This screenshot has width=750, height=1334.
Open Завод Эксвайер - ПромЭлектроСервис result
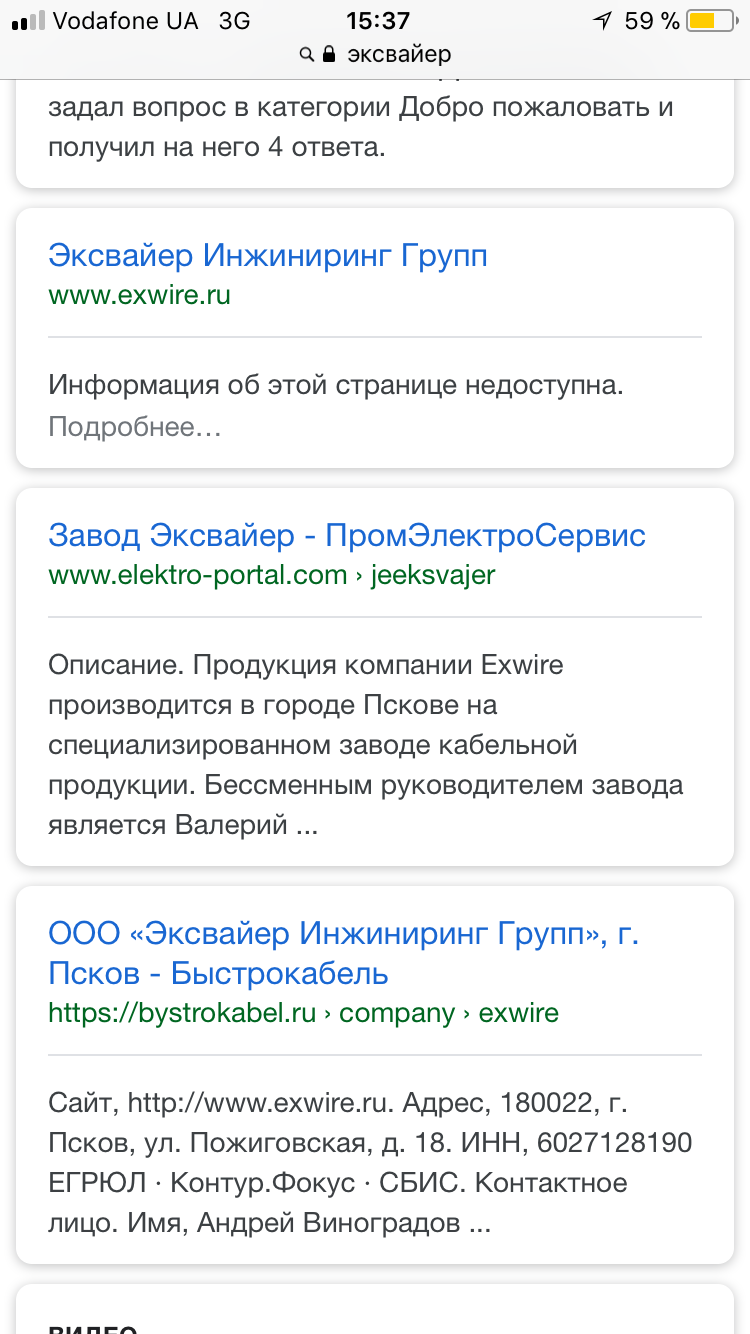[x=347, y=535]
